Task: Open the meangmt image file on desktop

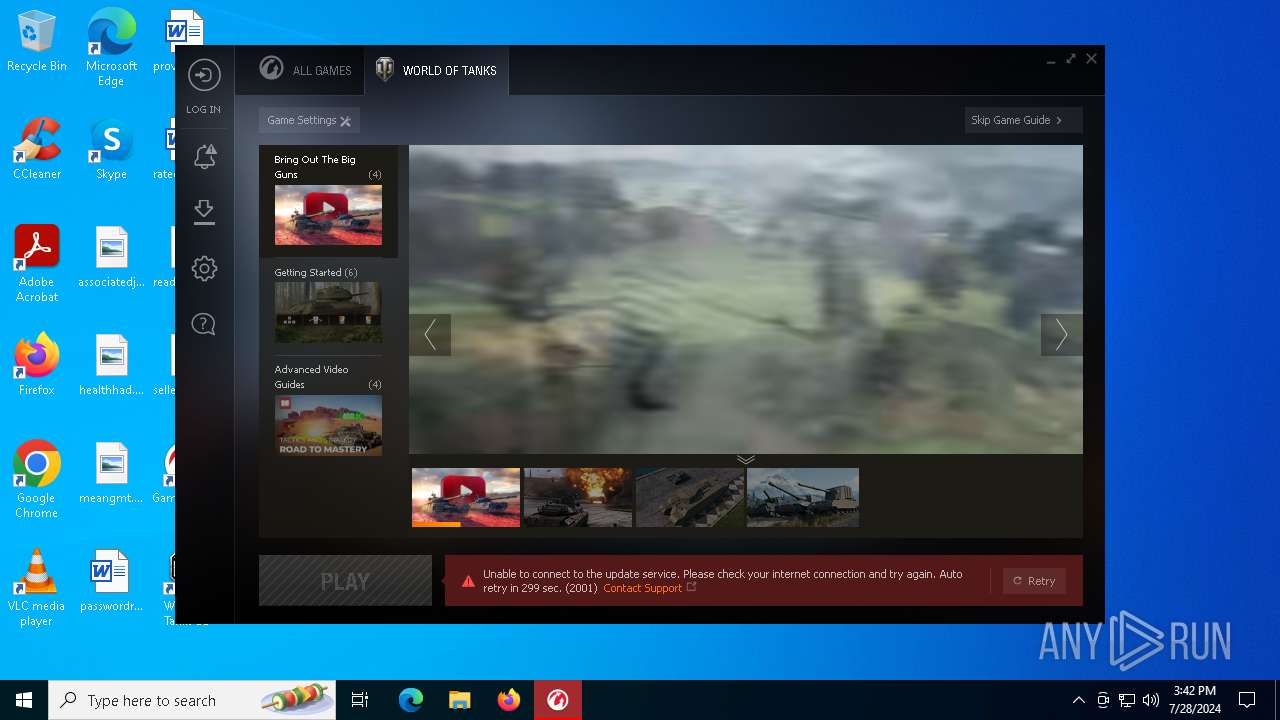Action: pos(111,474)
